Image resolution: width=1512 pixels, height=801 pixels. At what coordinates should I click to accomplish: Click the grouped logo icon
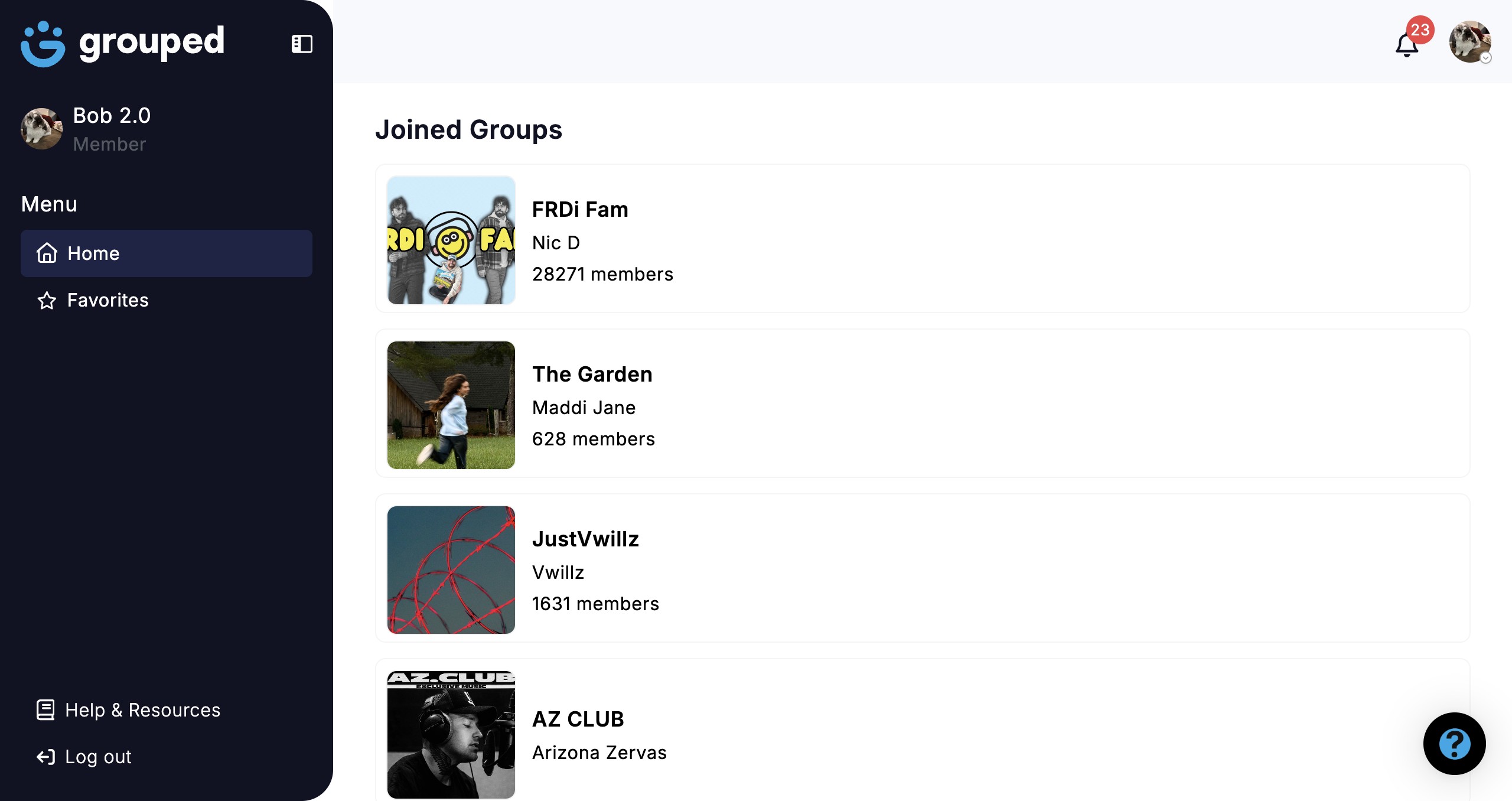click(x=43, y=44)
